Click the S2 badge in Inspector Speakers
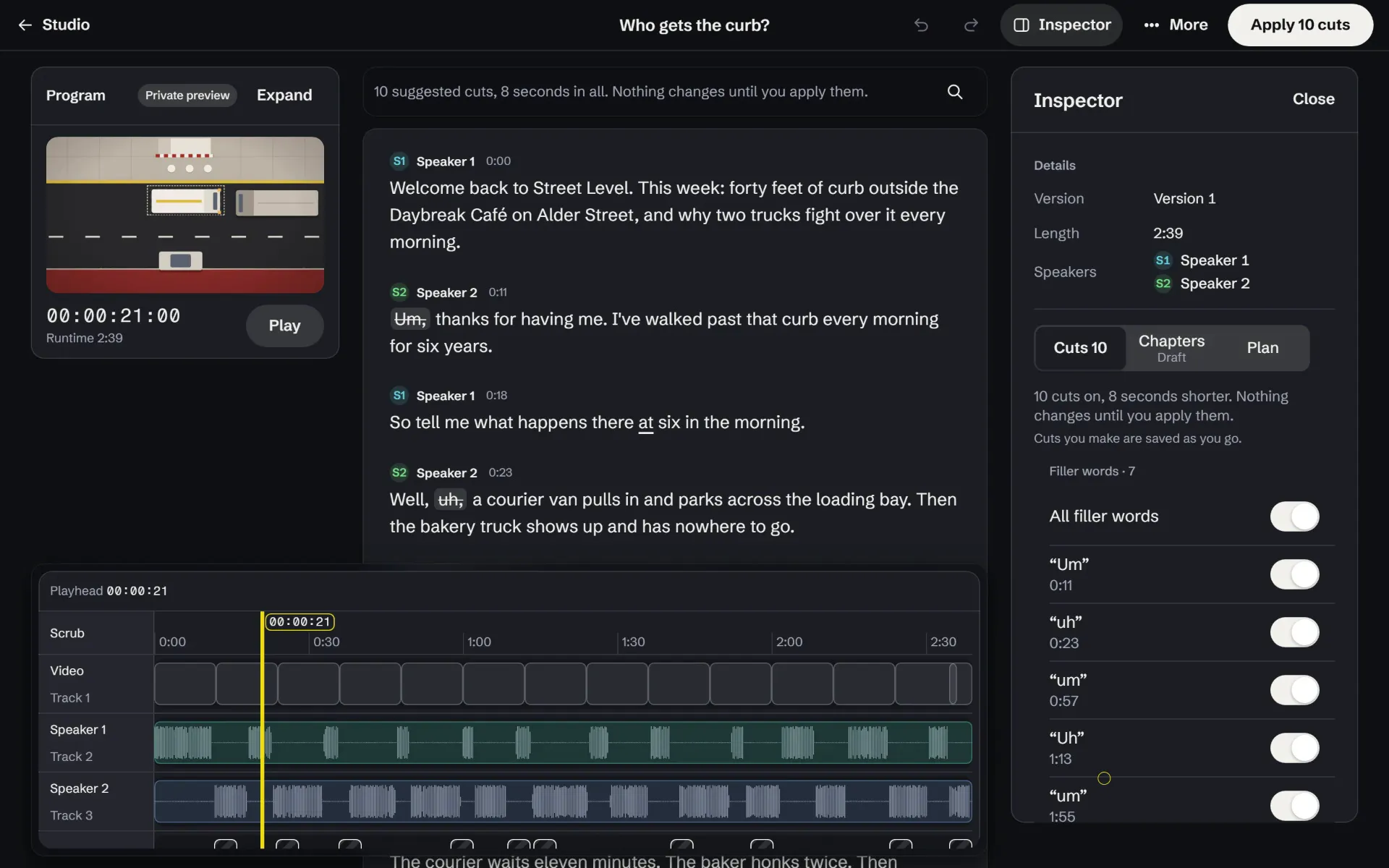Image resolution: width=1389 pixels, height=868 pixels. (x=1163, y=284)
